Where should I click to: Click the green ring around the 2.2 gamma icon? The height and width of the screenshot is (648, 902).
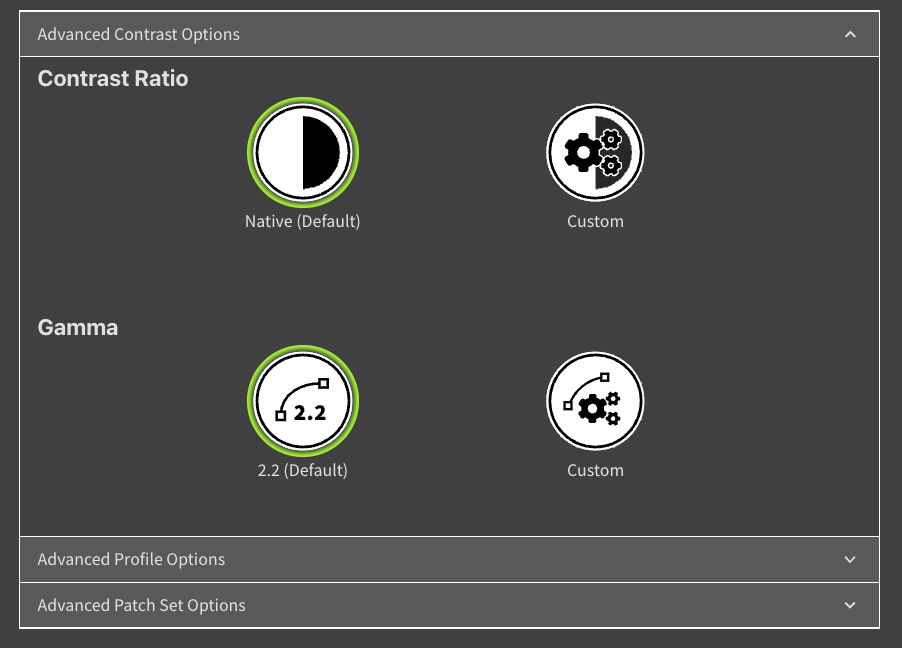pyautogui.click(x=303, y=350)
